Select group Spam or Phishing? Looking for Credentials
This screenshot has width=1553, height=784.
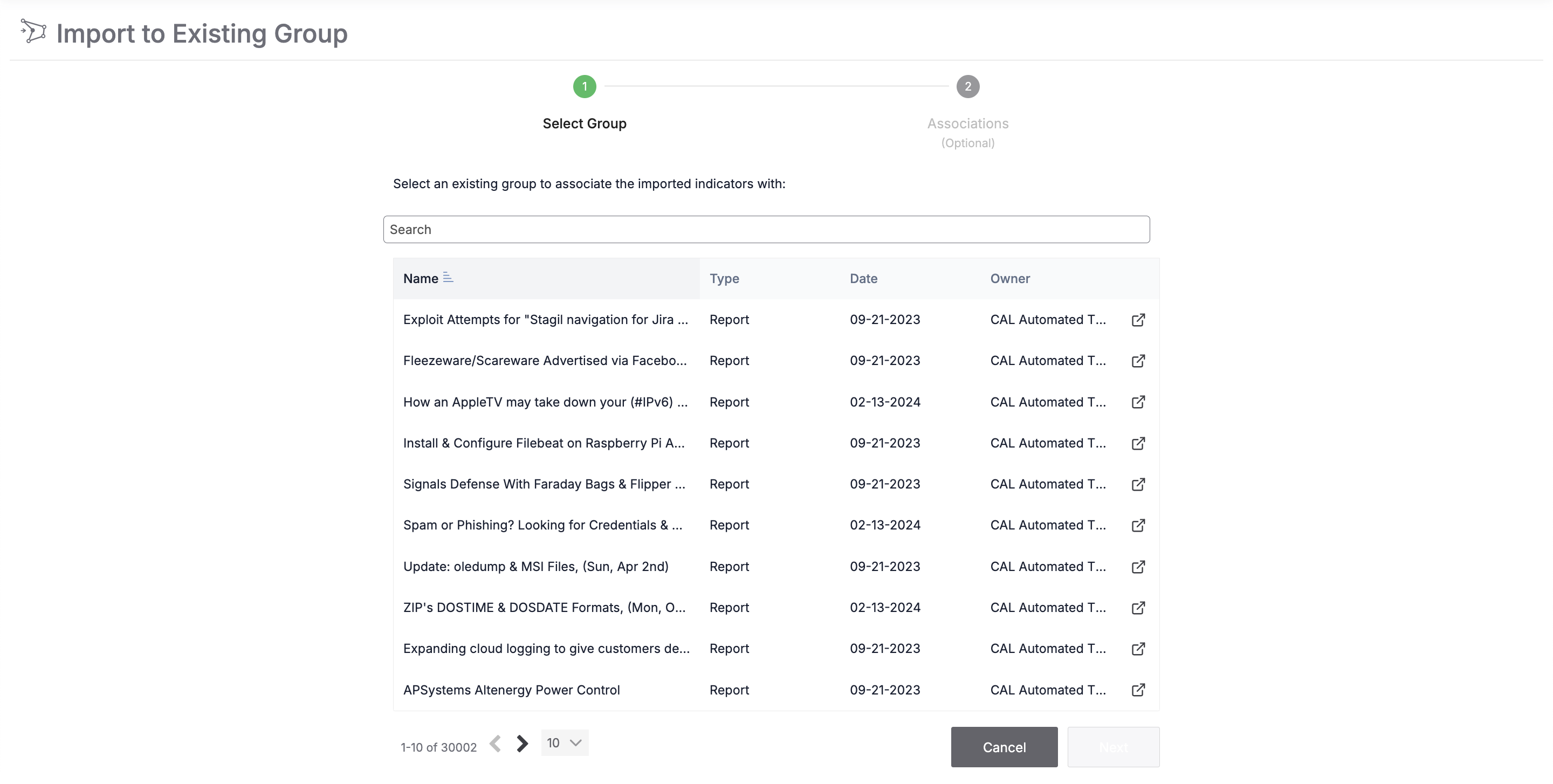pyautogui.click(x=542, y=526)
